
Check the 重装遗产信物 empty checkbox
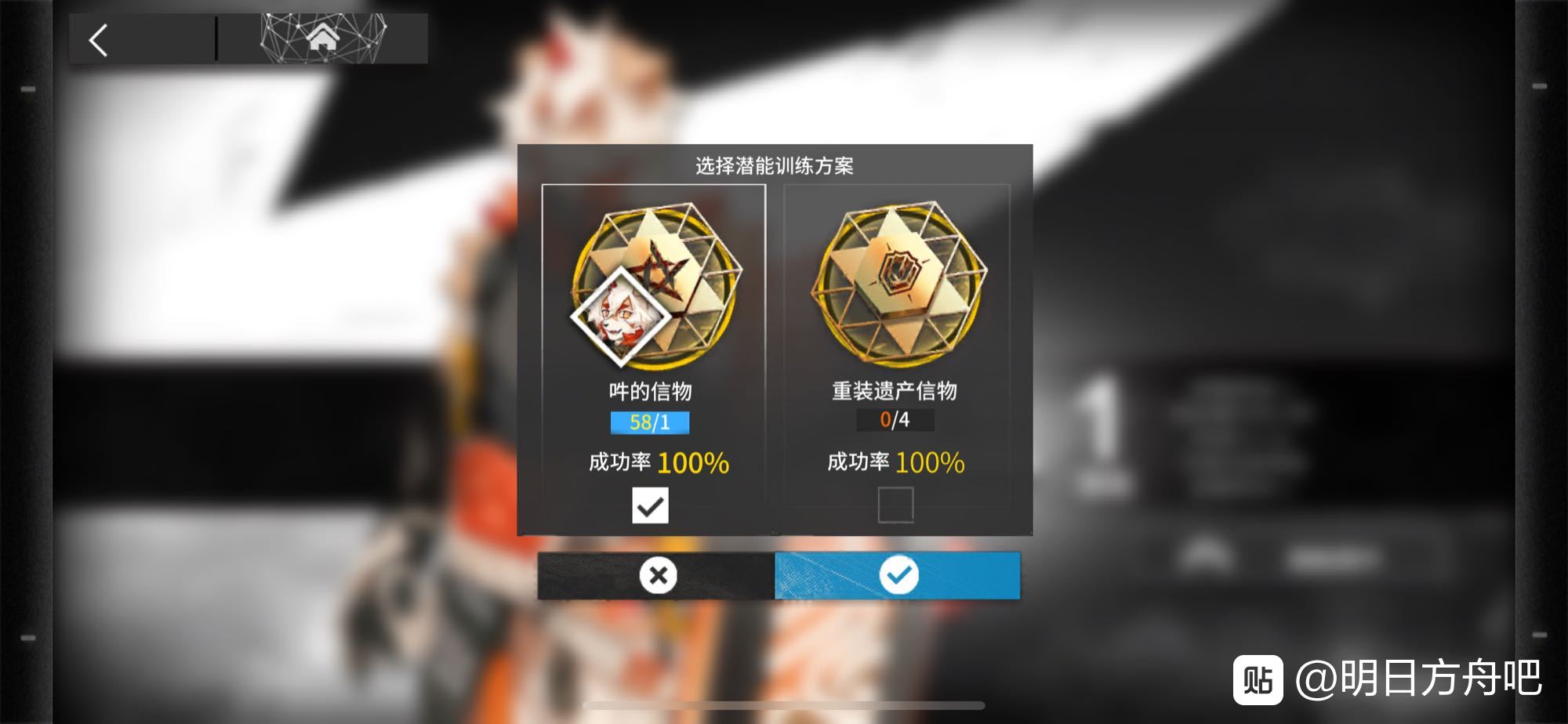tap(895, 504)
